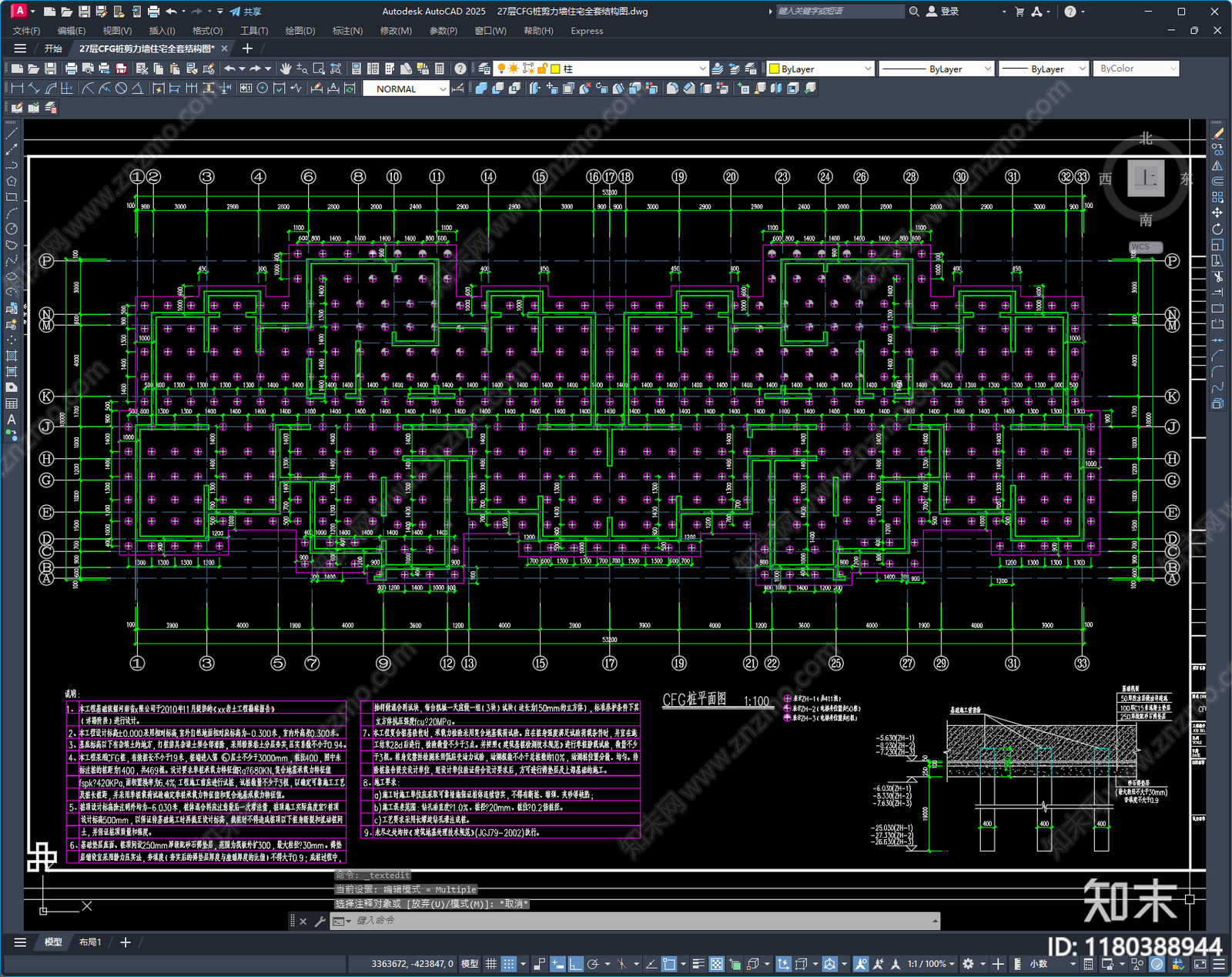
Task: Select the Pan hand tool
Action: coord(286,69)
